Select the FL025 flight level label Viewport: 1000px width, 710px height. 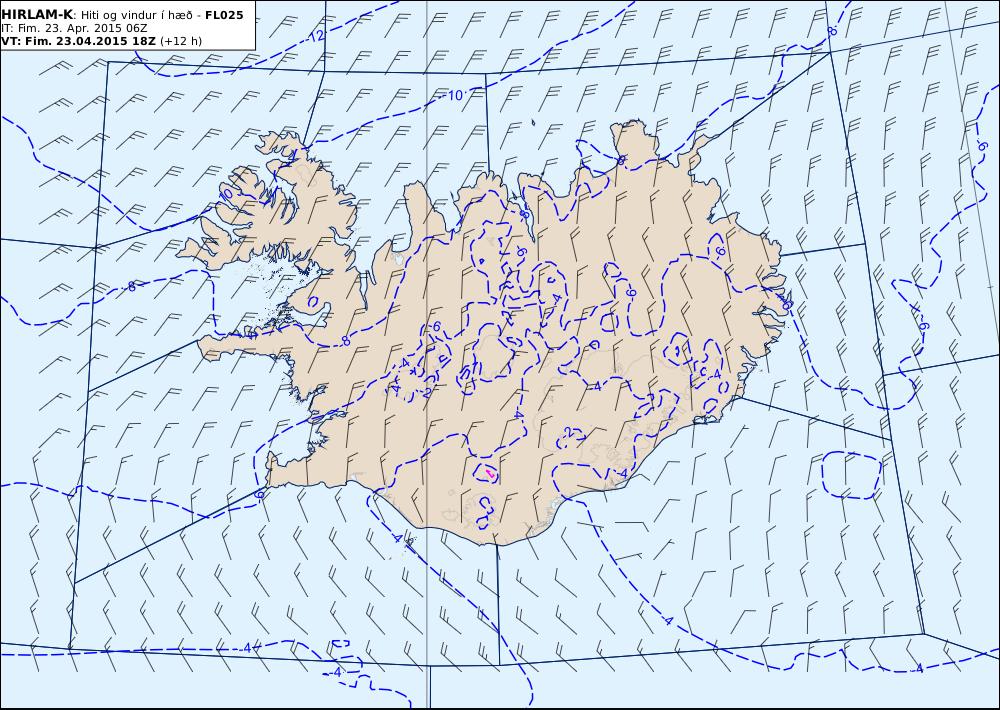pos(224,15)
